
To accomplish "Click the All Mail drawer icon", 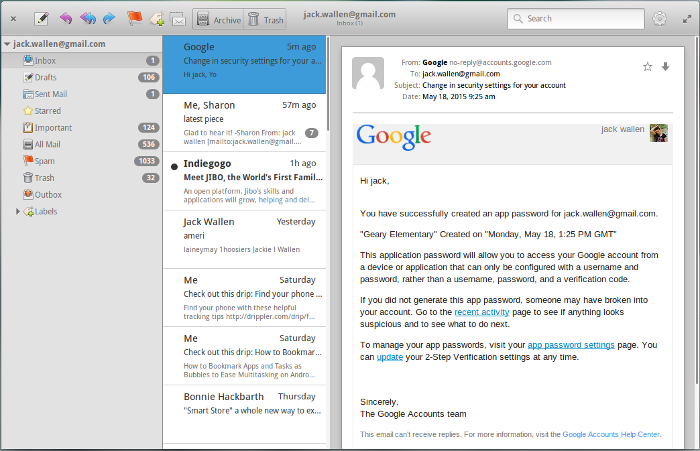I will click(x=28, y=144).
